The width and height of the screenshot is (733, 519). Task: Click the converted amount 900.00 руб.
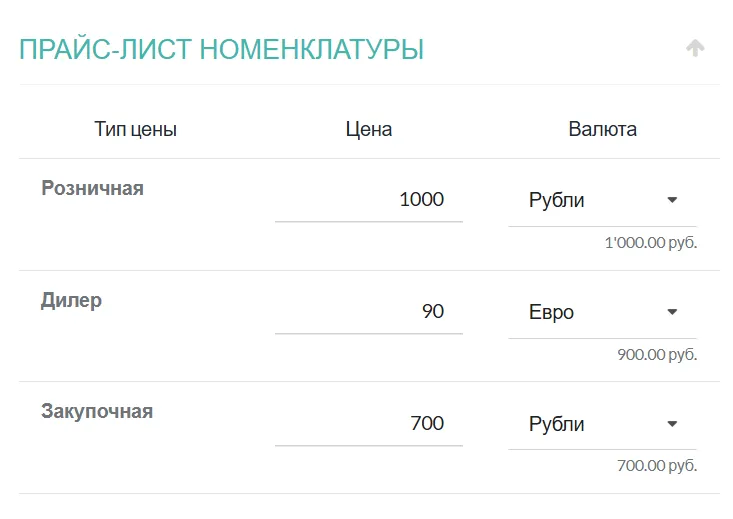(x=657, y=354)
